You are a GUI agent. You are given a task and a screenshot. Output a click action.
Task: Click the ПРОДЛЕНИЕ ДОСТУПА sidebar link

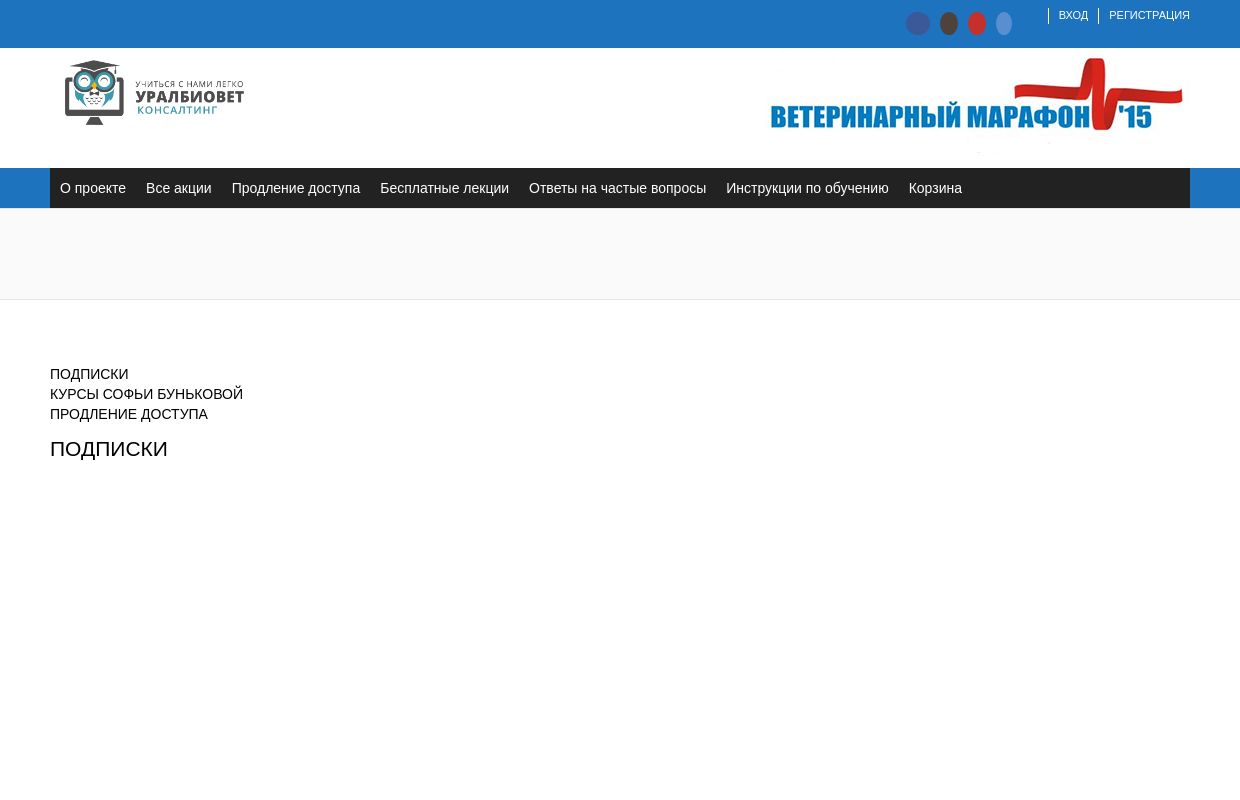pyautogui.click(x=129, y=413)
